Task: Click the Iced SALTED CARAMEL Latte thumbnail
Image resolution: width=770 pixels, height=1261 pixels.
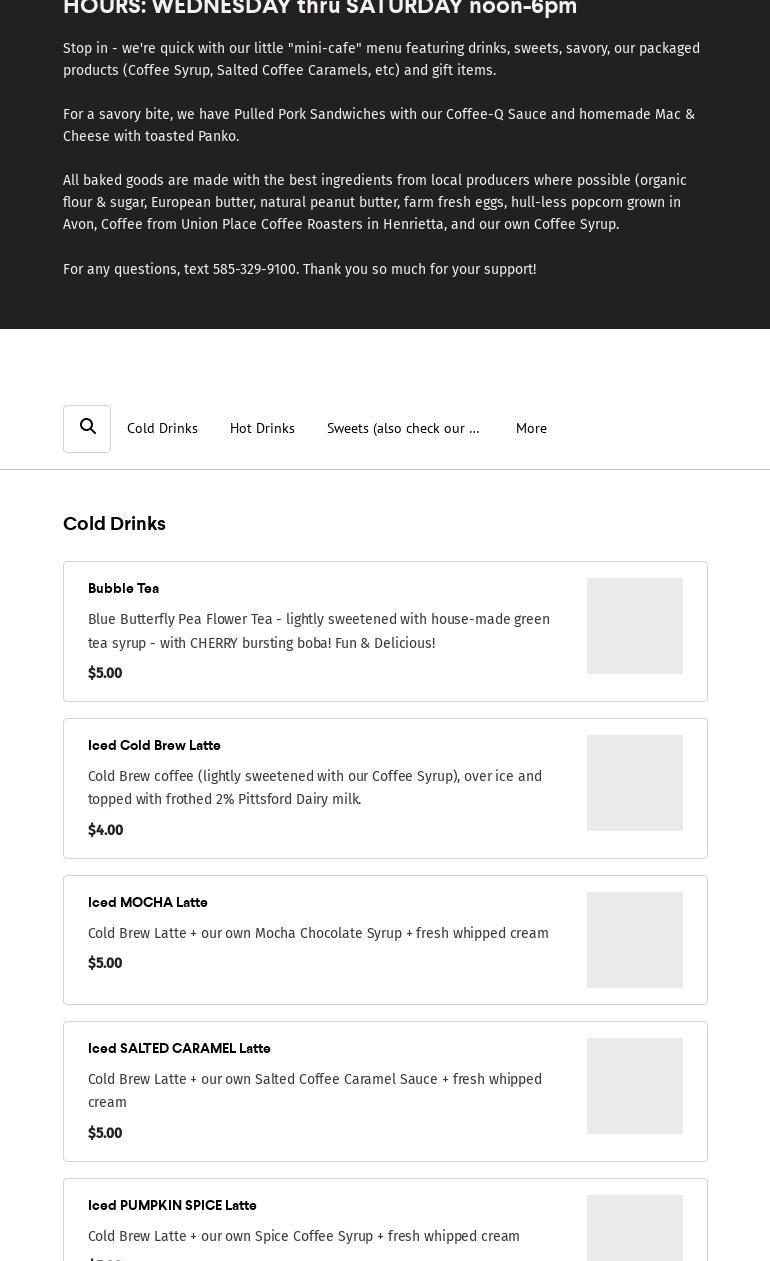Action: [x=634, y=1086]
